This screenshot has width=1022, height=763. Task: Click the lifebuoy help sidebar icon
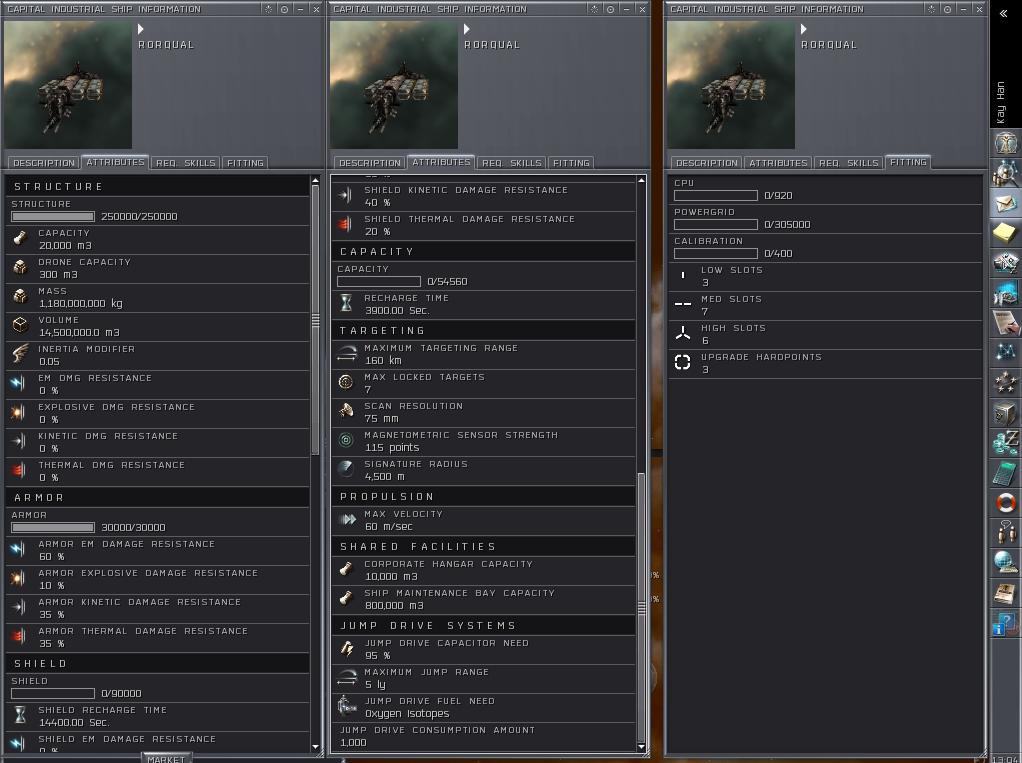(1006, 502)
